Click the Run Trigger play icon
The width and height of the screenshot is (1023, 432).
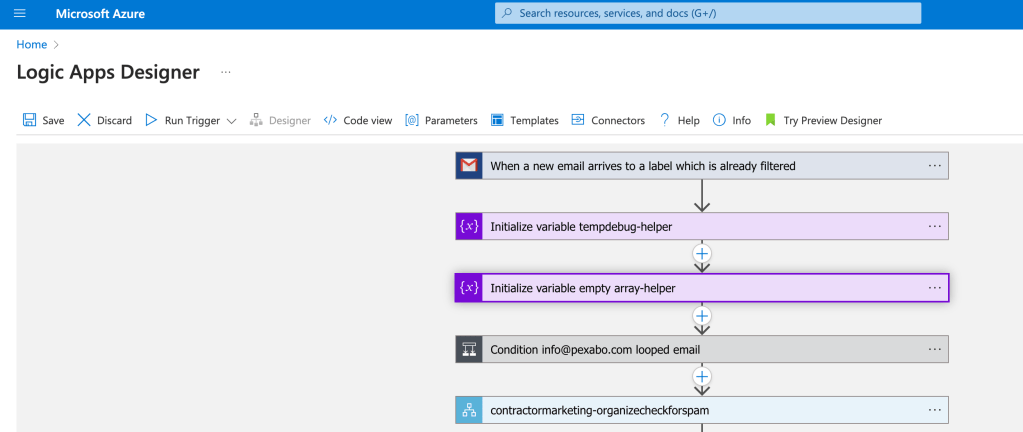coord(151,120)
